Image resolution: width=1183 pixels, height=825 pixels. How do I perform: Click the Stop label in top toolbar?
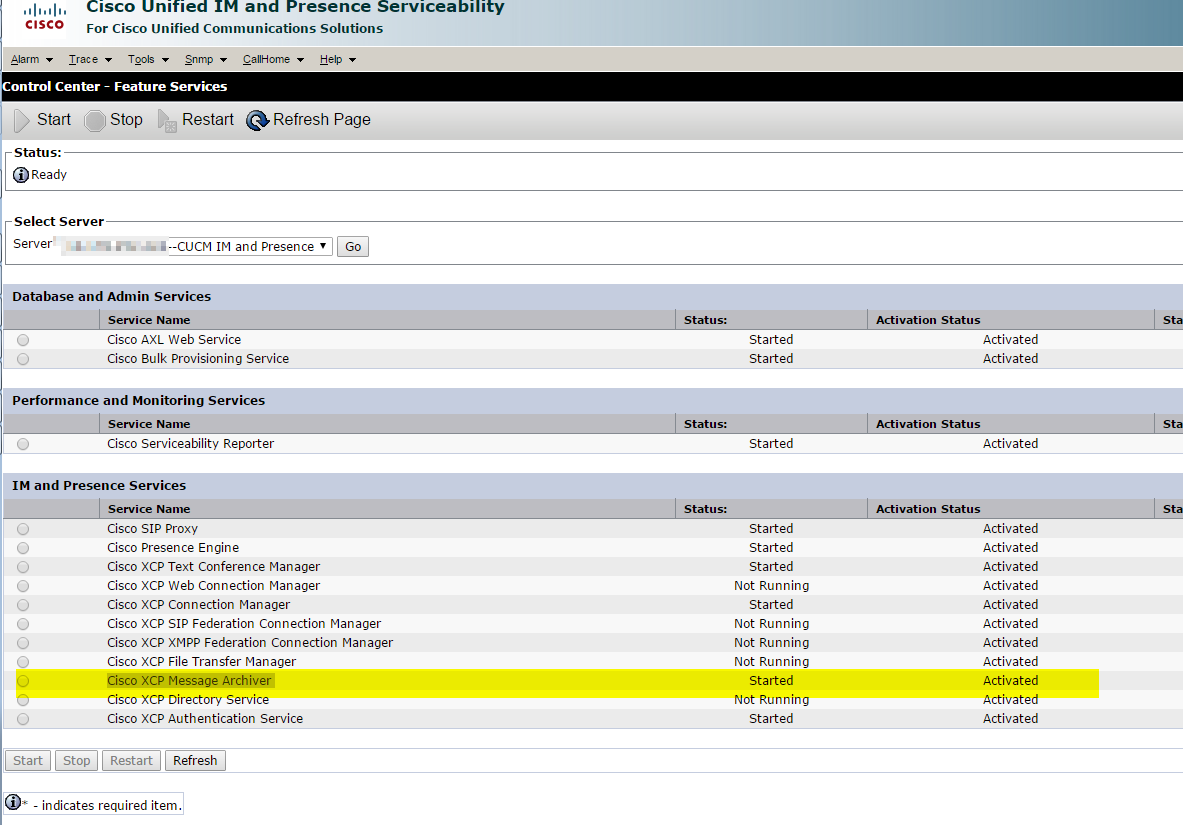(x=126, y=120)
